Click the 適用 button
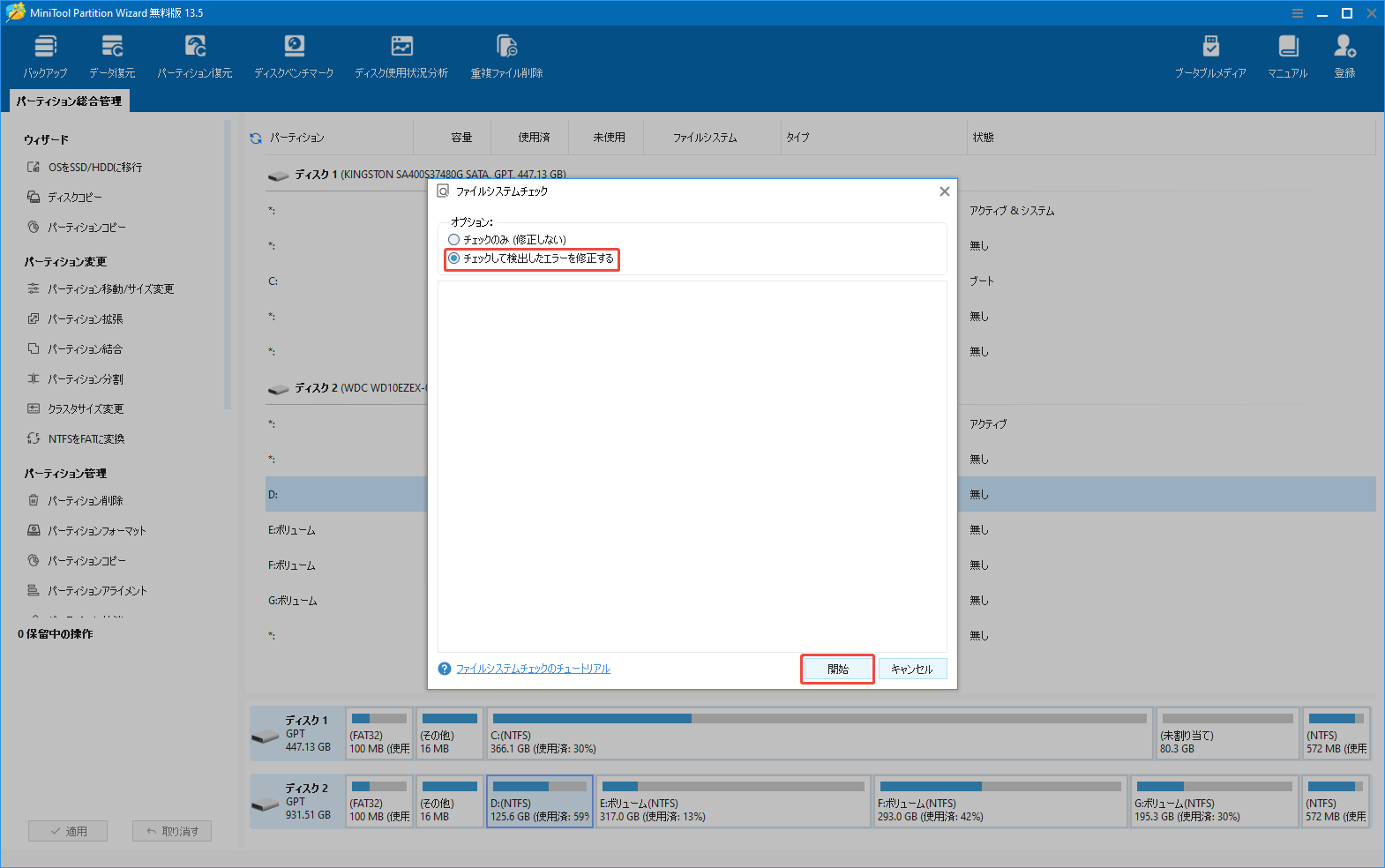 click(68, 831)
